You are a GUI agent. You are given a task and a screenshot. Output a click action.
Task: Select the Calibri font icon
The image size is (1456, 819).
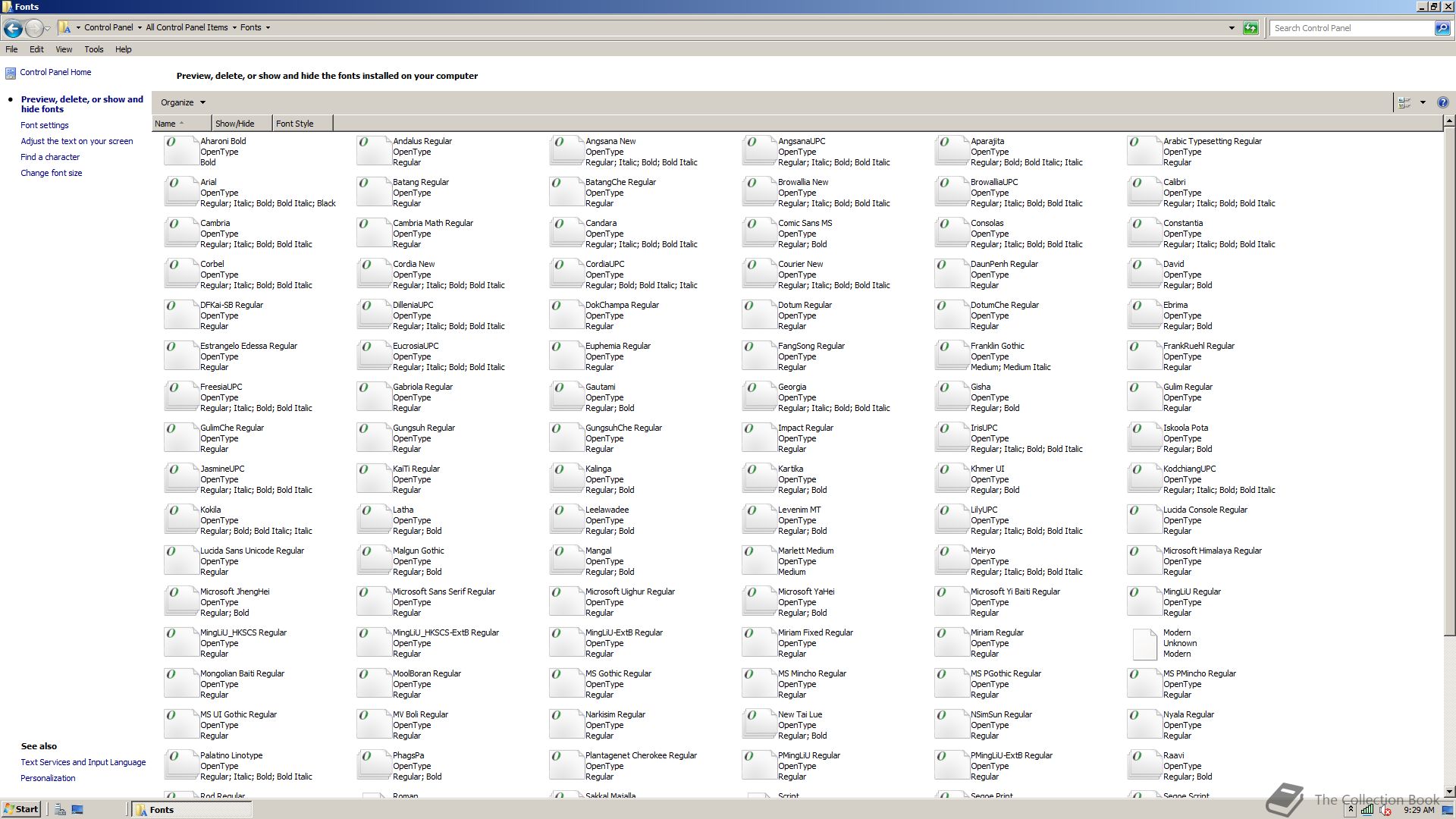tap(1144, 192)
